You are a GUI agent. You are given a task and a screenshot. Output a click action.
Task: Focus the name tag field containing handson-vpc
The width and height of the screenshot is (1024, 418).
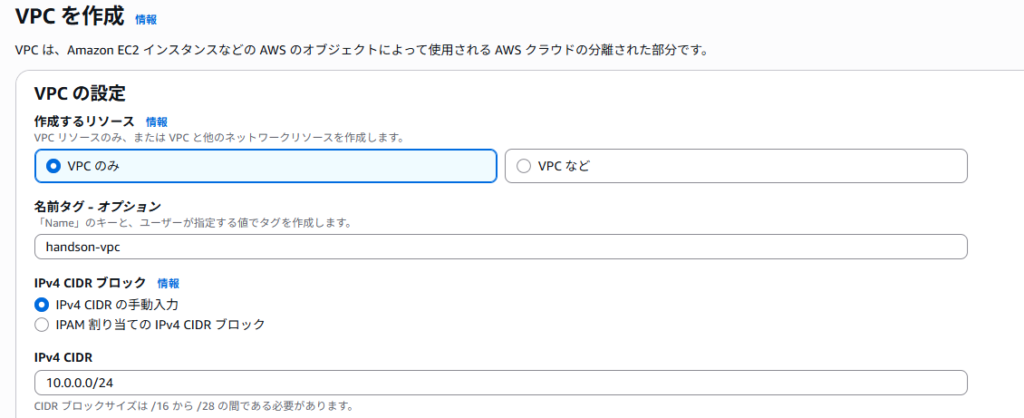click(x=501, y=247)
